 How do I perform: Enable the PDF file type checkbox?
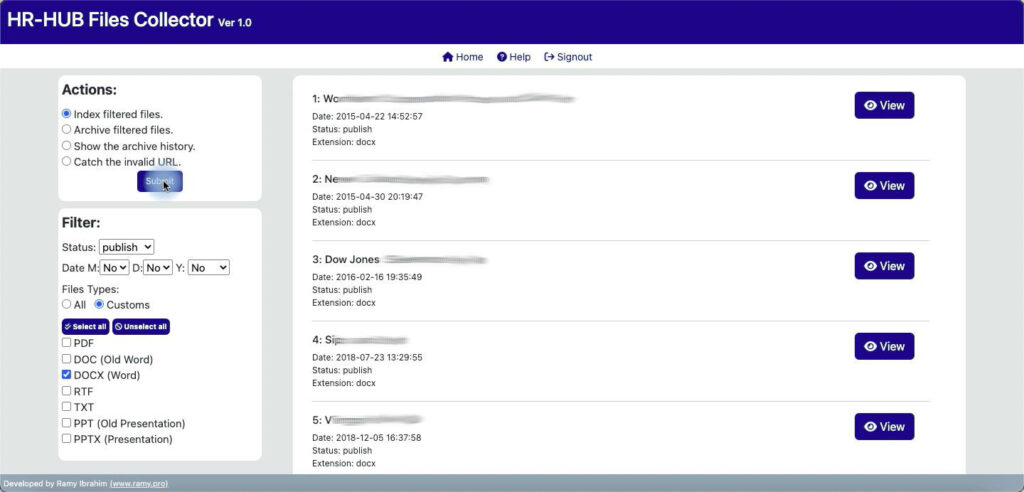coord(67,343)
